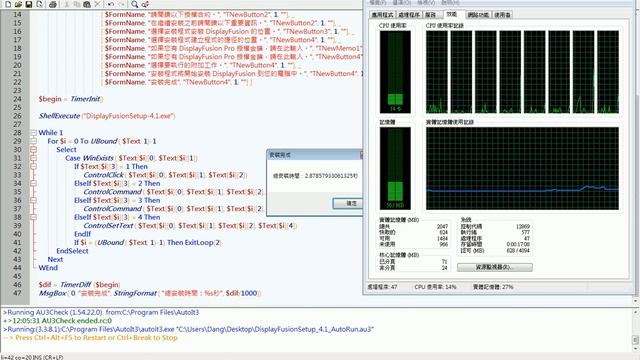Switch to Task Manager's 應用程式 tab
640x360 pixels.
click(x=382, y=15)
